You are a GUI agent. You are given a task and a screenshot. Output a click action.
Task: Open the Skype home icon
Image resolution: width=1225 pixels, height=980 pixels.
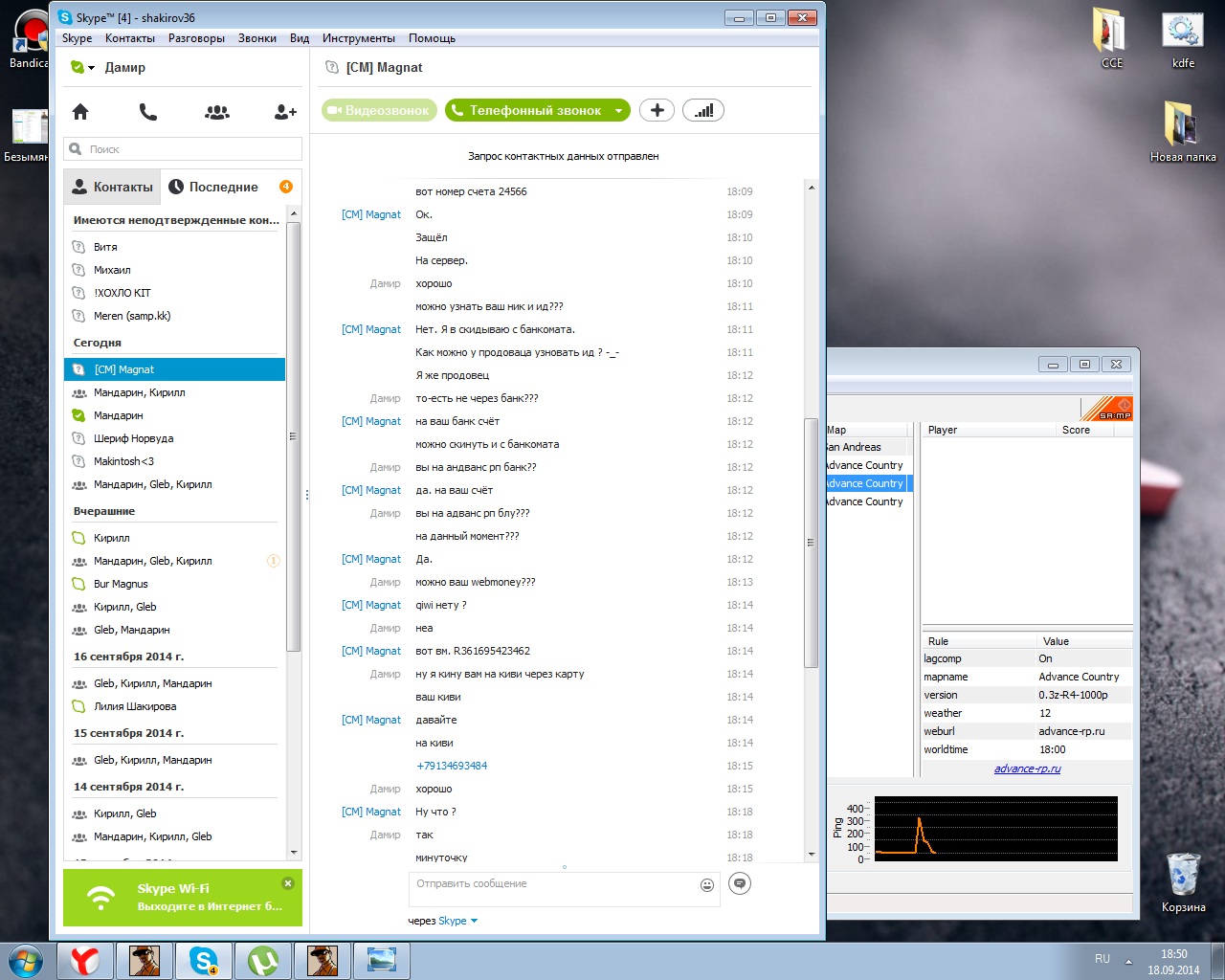coord(80,112)
